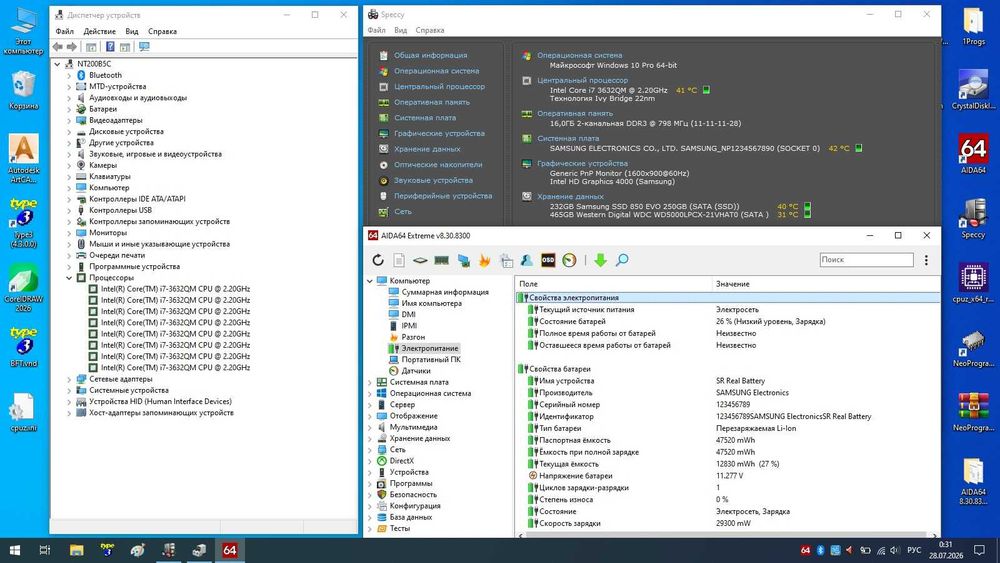
Task: Select Центральный процессор in Speccy sidebar
Action: tap(439, 87)
